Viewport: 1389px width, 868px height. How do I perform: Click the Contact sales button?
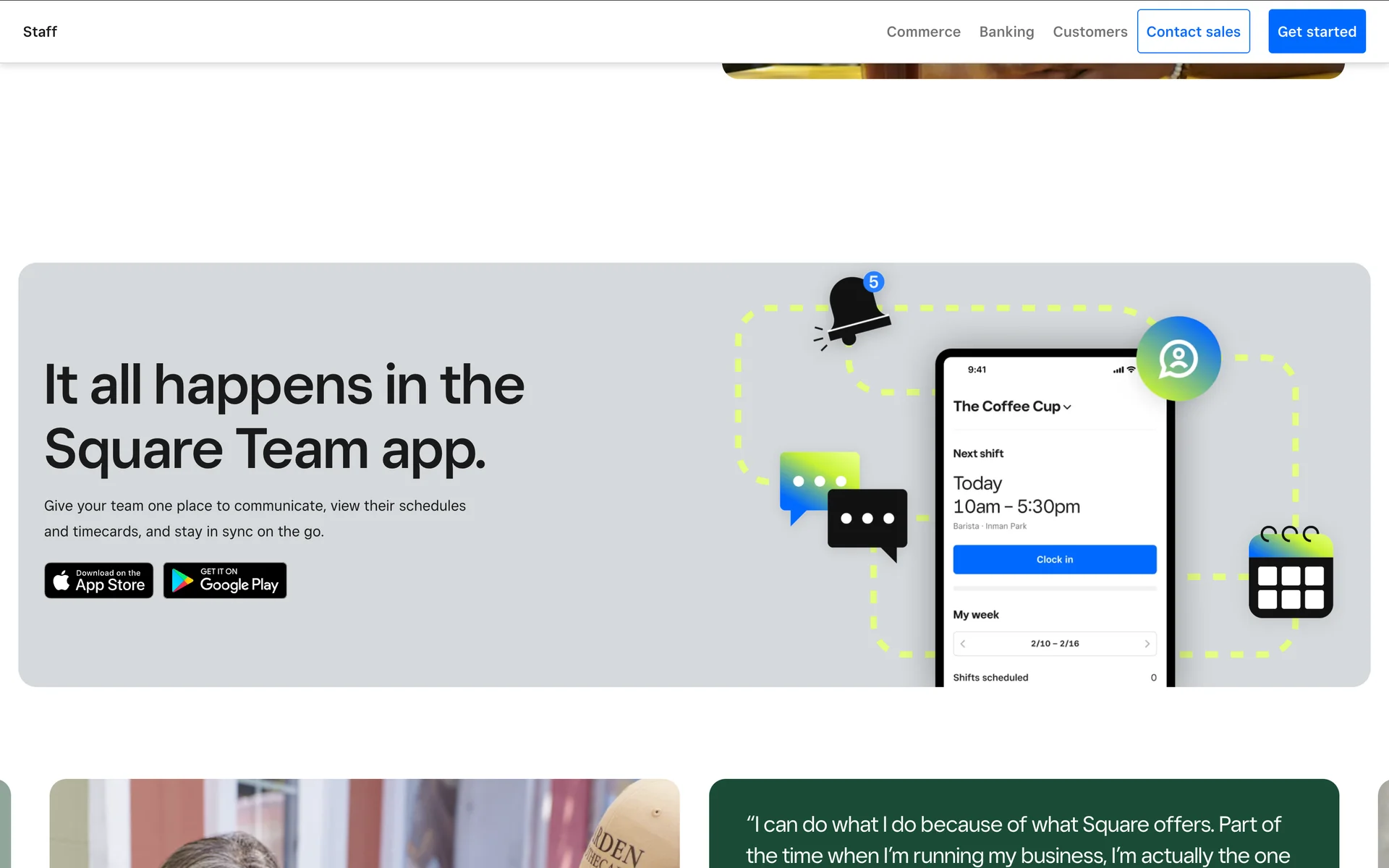point(1193,32)
